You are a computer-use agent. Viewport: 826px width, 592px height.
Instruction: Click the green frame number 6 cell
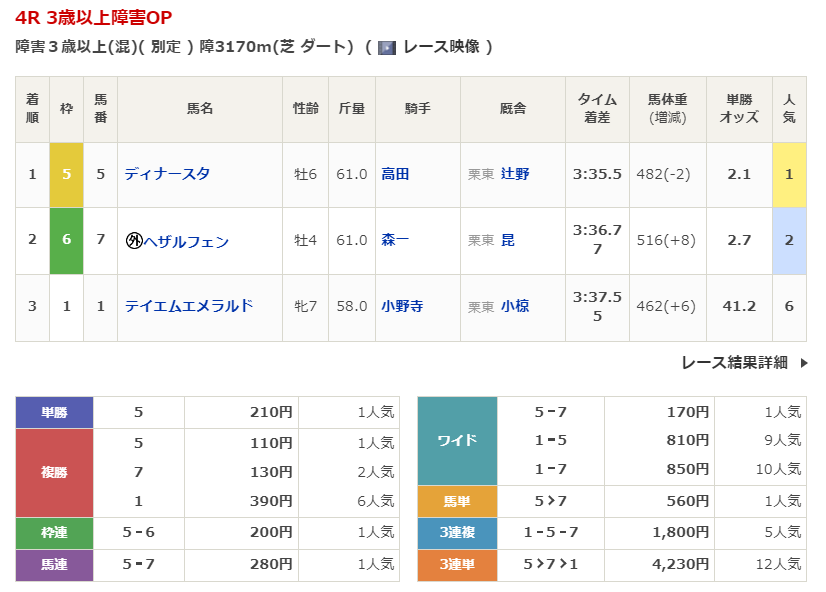[67, 241]
